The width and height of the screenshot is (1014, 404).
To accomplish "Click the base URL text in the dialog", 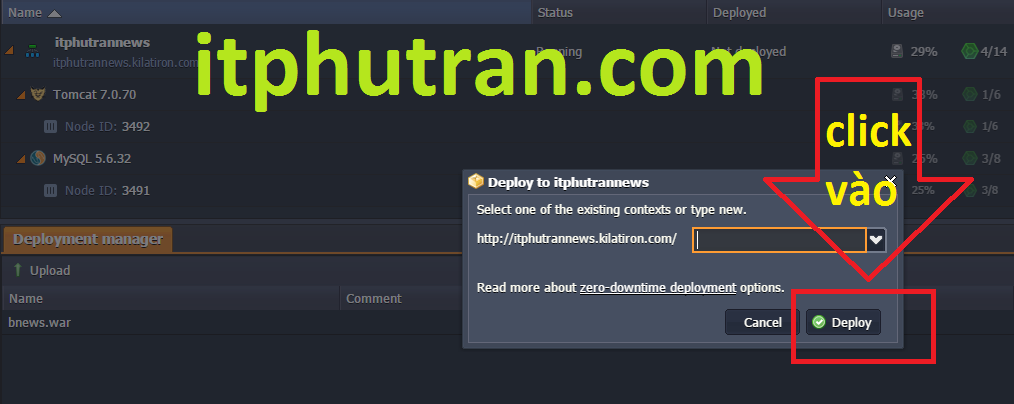I will [x=577, y=239].
